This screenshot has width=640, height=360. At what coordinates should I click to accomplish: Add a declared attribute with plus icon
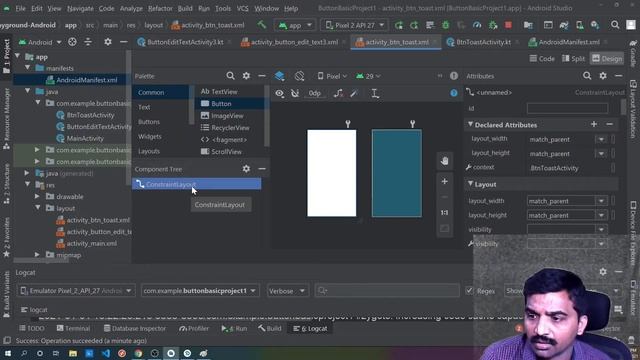pos(594,124)
